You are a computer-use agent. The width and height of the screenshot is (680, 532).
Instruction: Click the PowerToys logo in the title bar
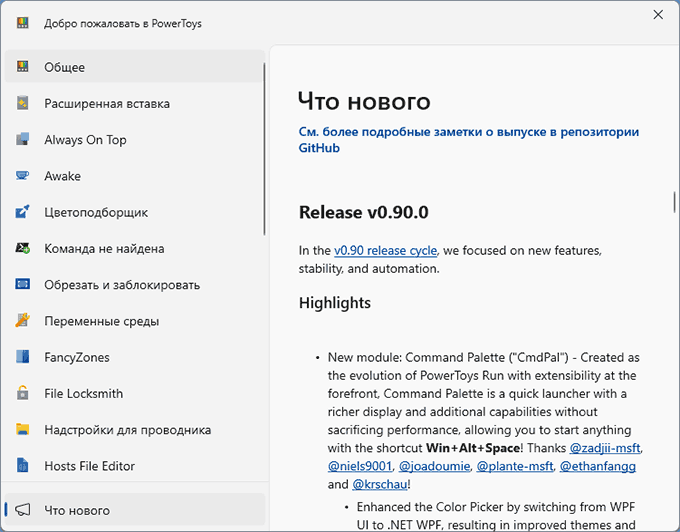(23, 23)
